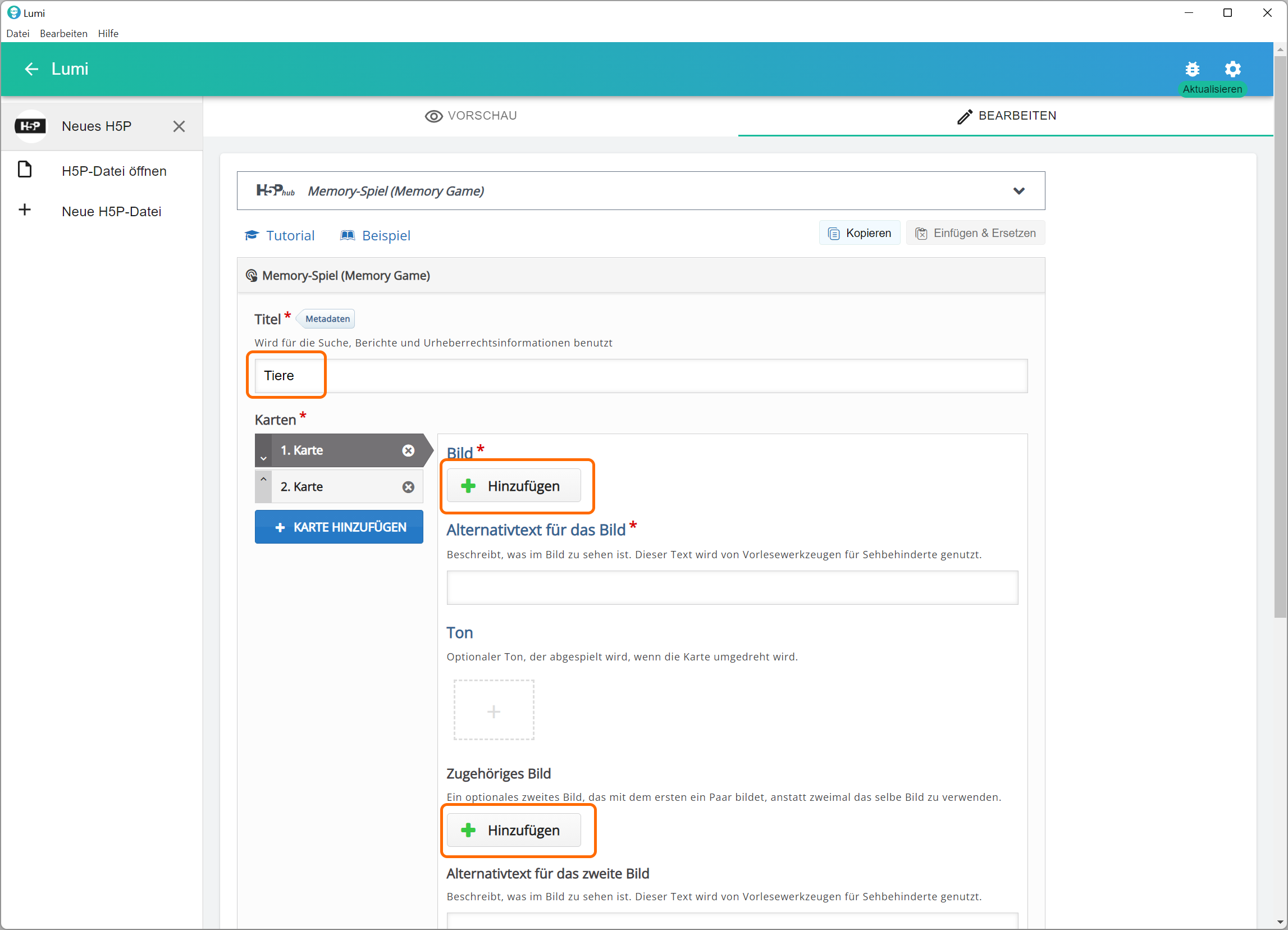The height and width of the screenshot is (930, 1288).
Task: Move 1. Karte down with arrow
Action: [263, 457]
